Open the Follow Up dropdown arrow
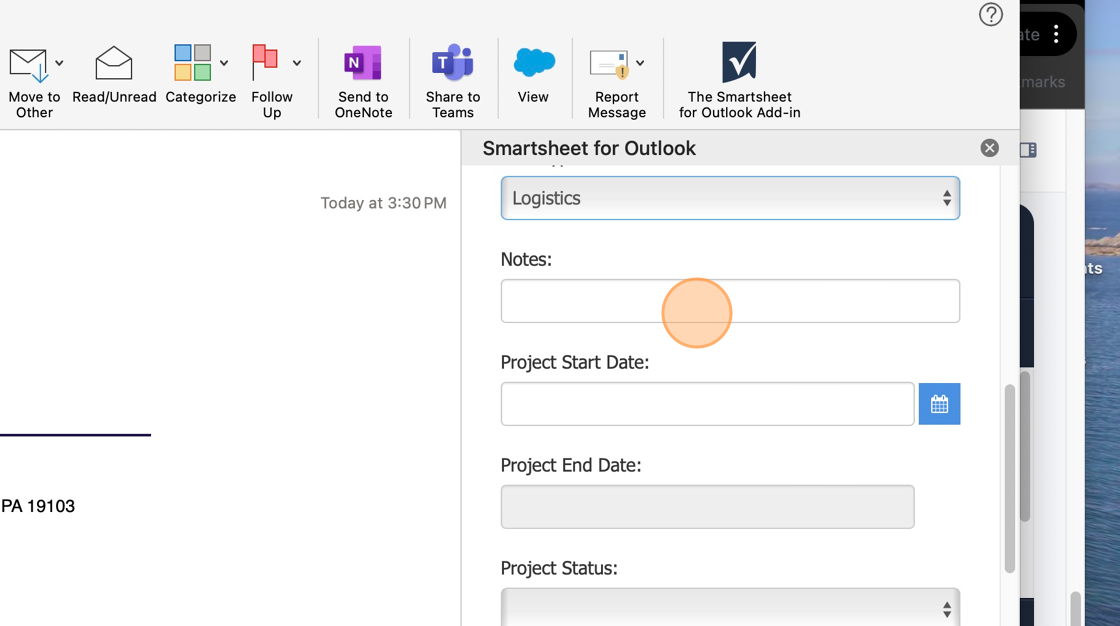The image size is (1120, 626). (296, 64)
